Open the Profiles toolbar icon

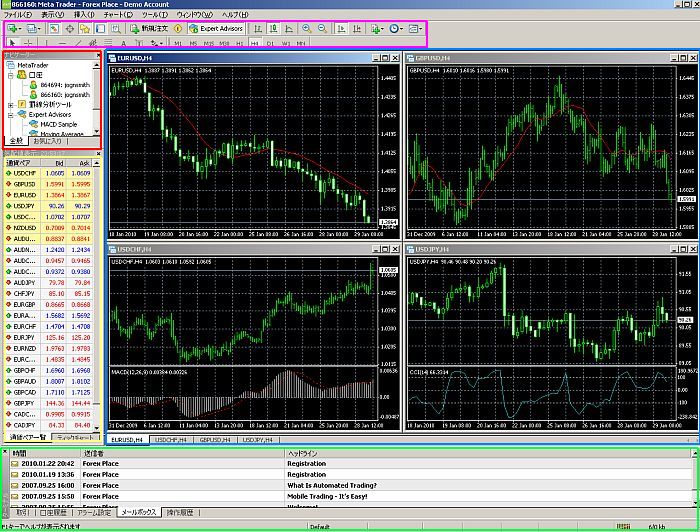coord(33,29)
